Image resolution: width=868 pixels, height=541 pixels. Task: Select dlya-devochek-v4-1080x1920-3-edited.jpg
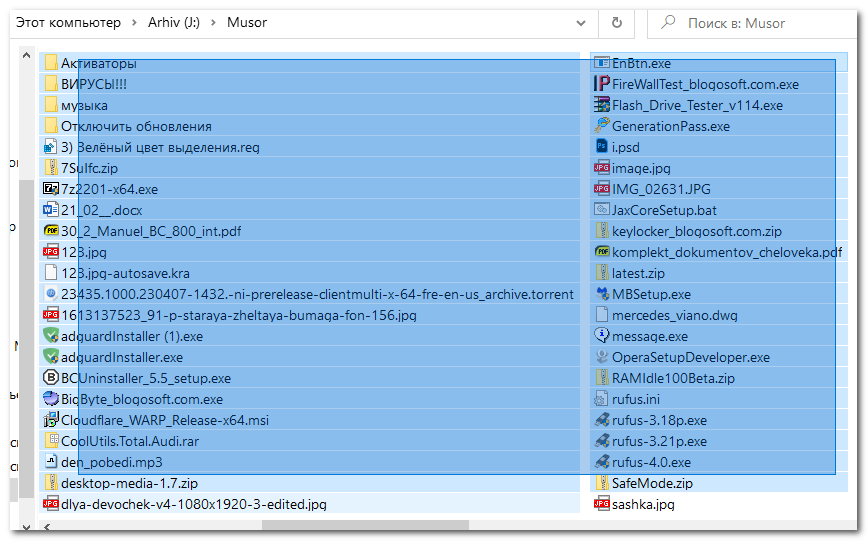[194, 504]
